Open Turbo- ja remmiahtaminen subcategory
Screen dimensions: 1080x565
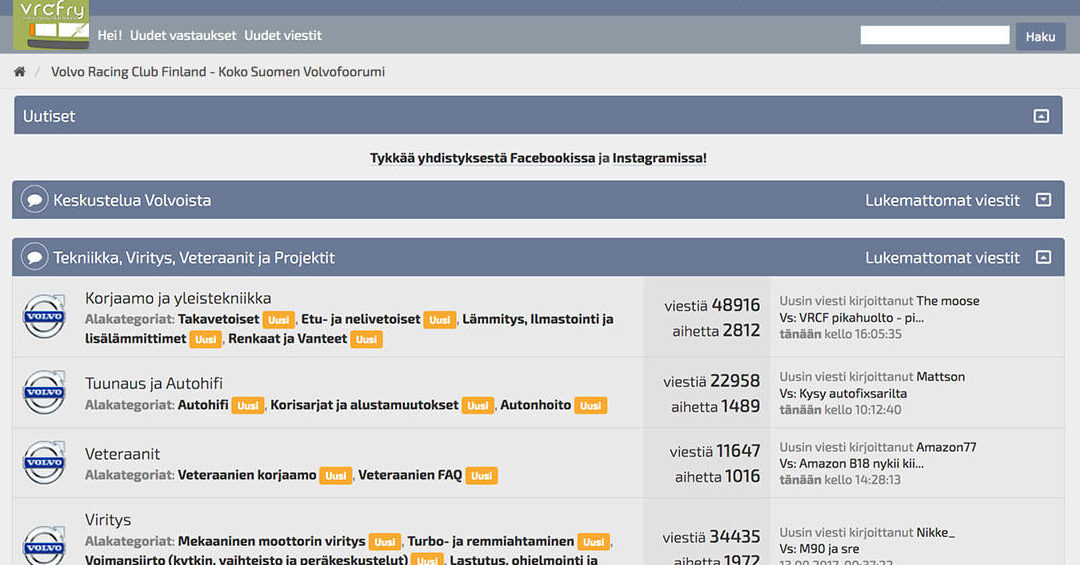coord(490,541)
